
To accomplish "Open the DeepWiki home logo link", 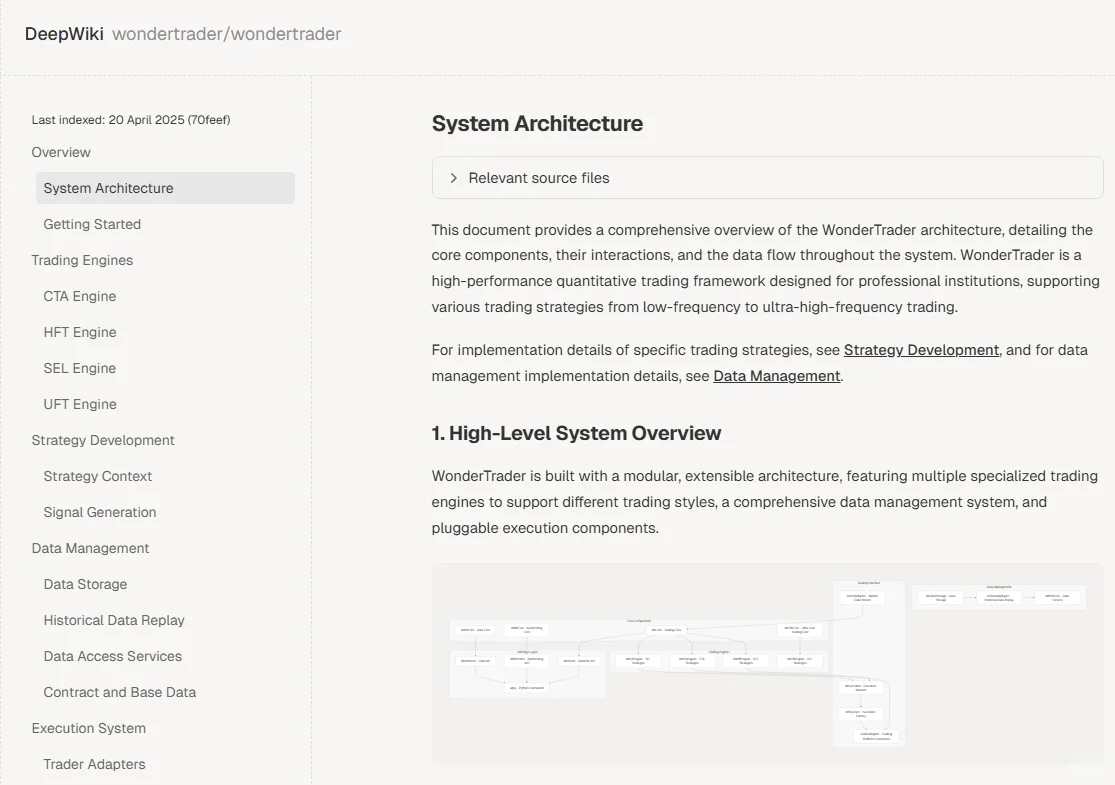I will (x=64, y=34).
